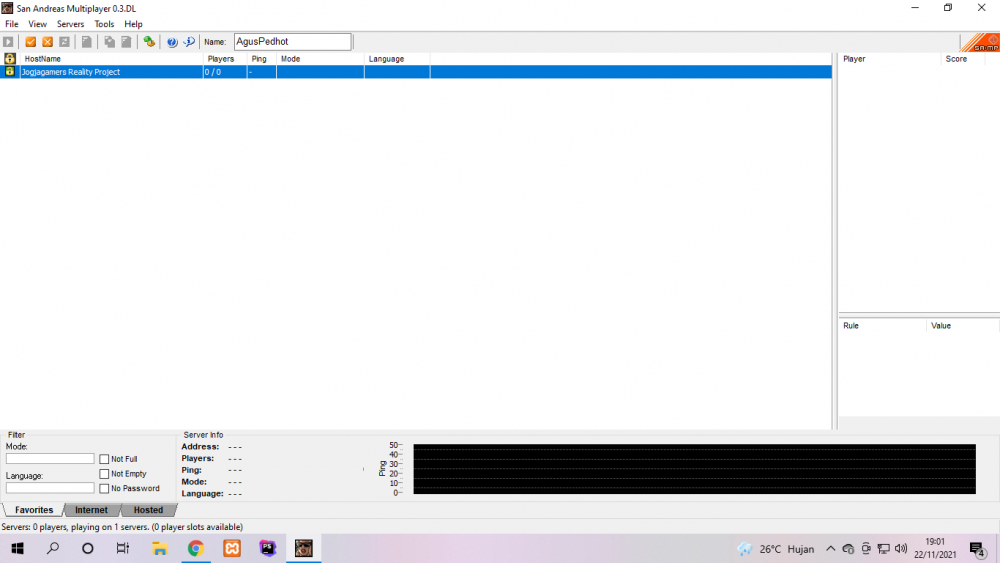This screenshot has height=563, width=1000.
Task: Sort by Ping column header
Action: tap(261, 59)
